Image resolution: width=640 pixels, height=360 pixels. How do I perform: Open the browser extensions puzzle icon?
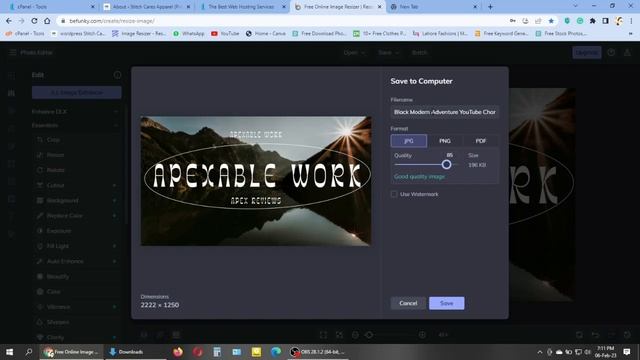(x=593, y=21)
